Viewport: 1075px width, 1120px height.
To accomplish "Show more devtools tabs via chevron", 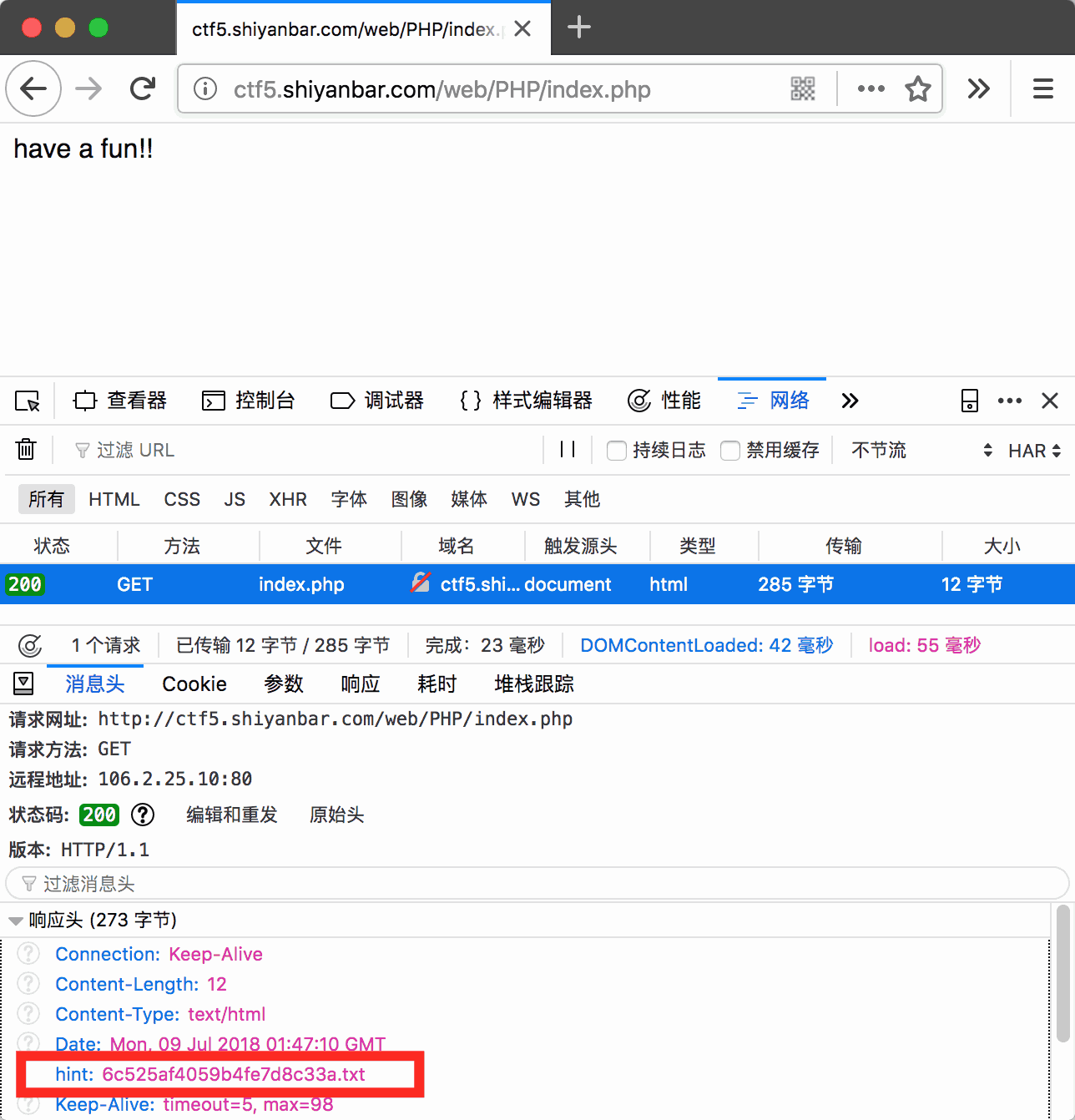I will (x=850, y=401).
